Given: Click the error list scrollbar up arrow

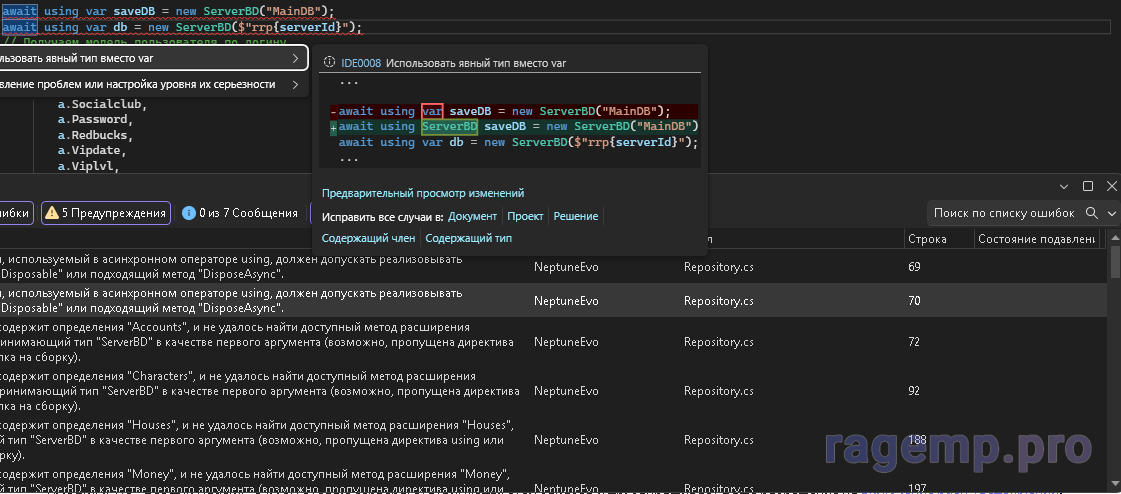Looking at the screenshot, I should (x=1115, y=240).
